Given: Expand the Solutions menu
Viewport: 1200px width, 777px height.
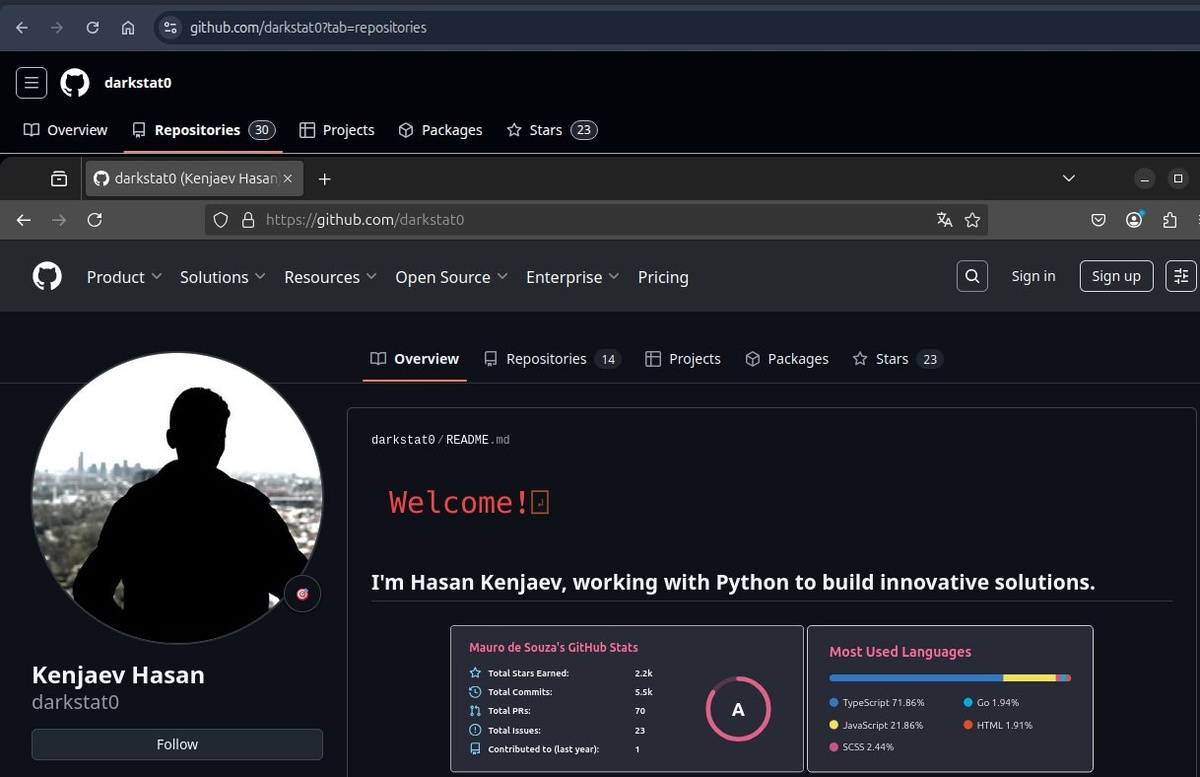Looking at the screenshot, I should pos(222,277).
